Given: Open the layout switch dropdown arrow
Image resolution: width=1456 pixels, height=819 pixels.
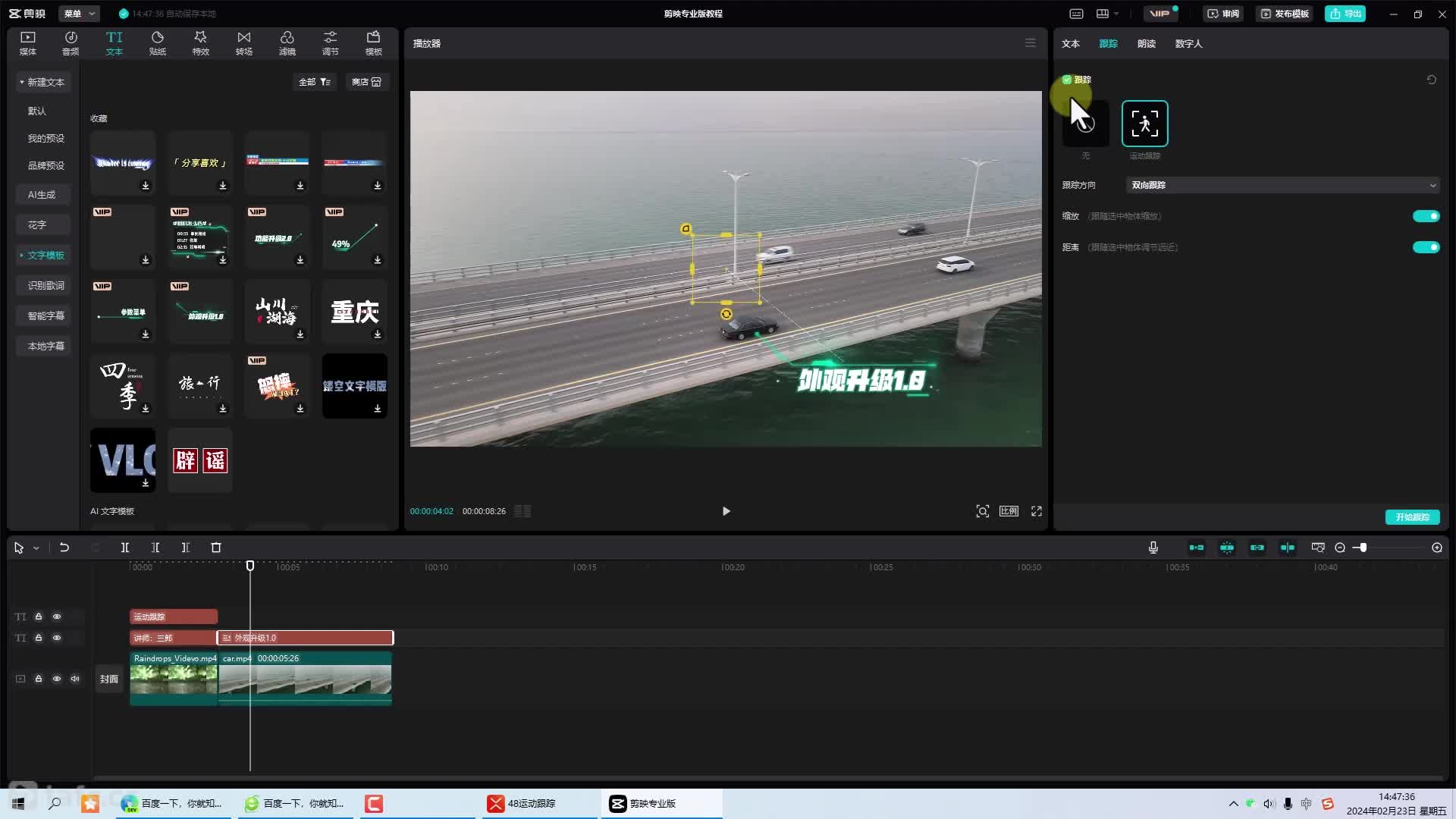Looking at the screenshot, I should [x=1116, y=14].
